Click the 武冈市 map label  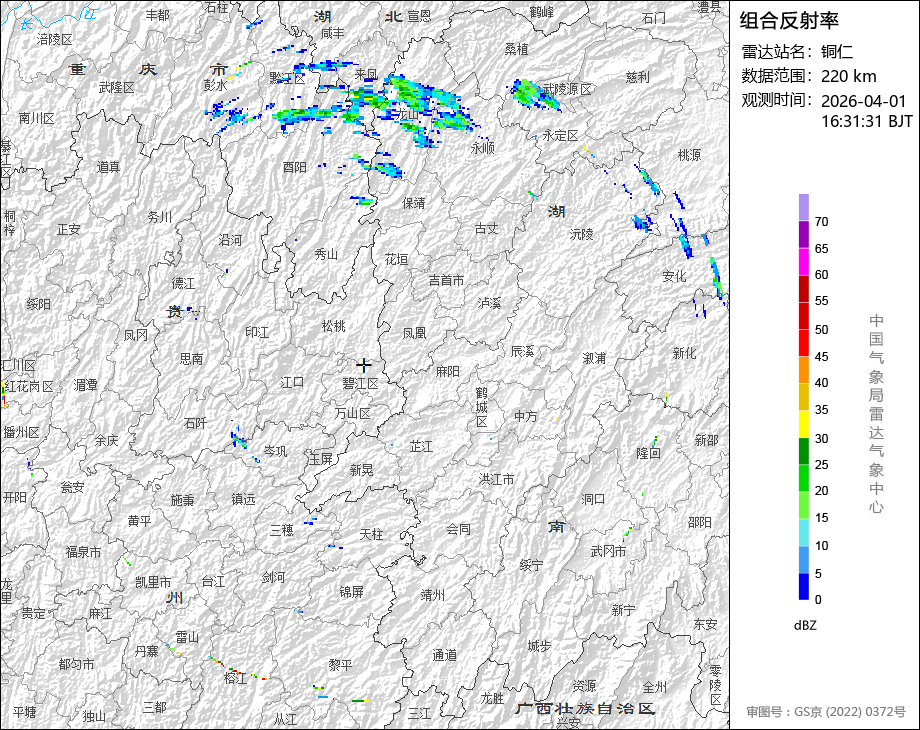[608, 551]
